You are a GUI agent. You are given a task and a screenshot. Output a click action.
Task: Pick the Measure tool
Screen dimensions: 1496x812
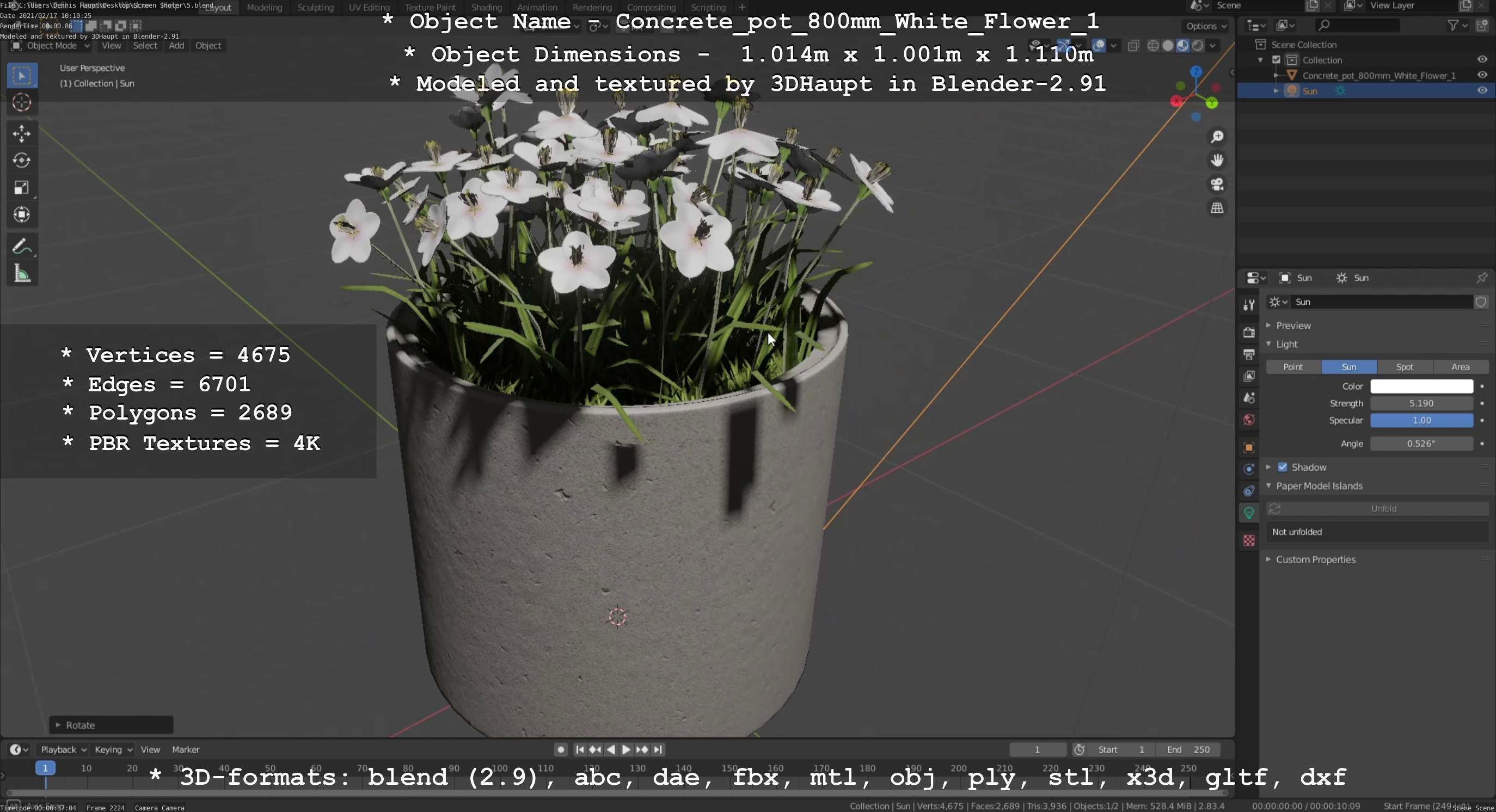pos(22,273)
